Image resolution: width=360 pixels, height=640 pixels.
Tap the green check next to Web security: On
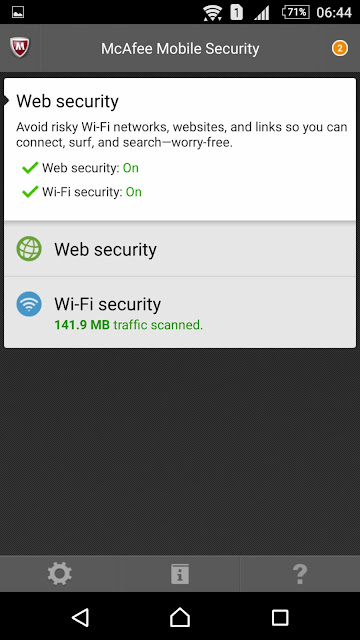(x=30, y=167)
